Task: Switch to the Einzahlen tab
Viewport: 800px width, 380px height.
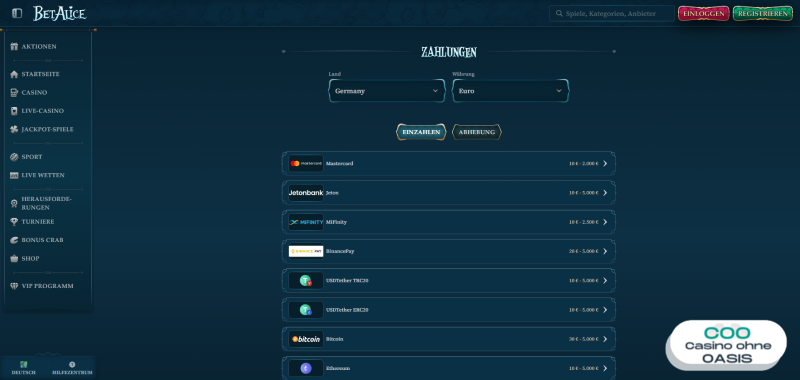Action: 421,132
